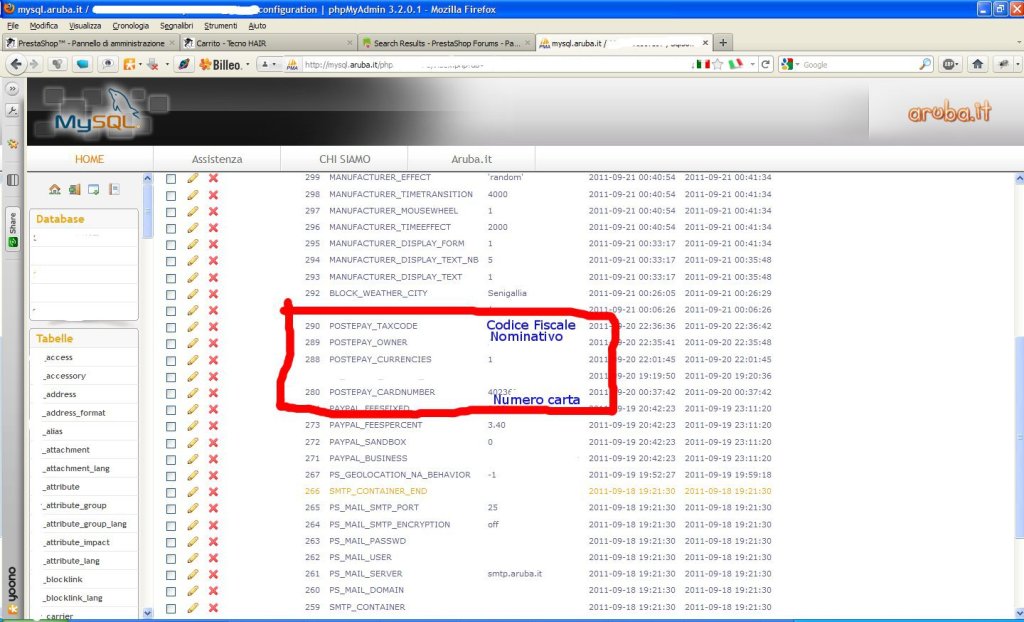1024x622 pixels.
Task: Delete row 292 BLOCK_WEATHER_CITY with red X
Action: (x=213, y=293)
